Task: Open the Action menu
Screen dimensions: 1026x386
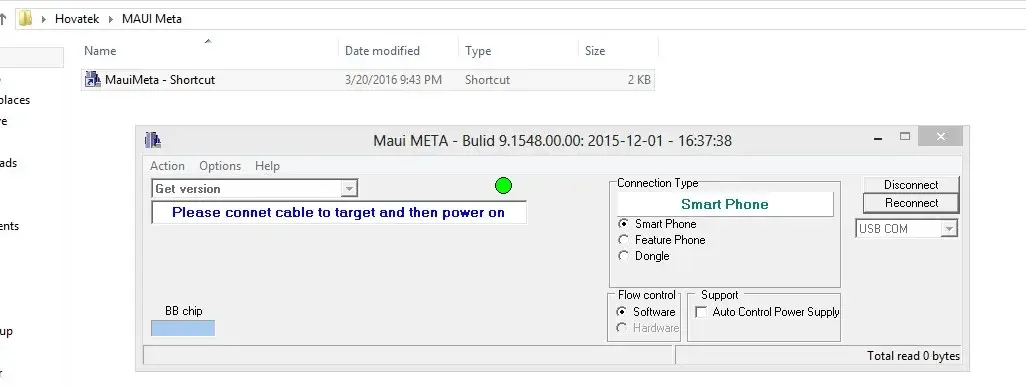Action: [168, 166]
